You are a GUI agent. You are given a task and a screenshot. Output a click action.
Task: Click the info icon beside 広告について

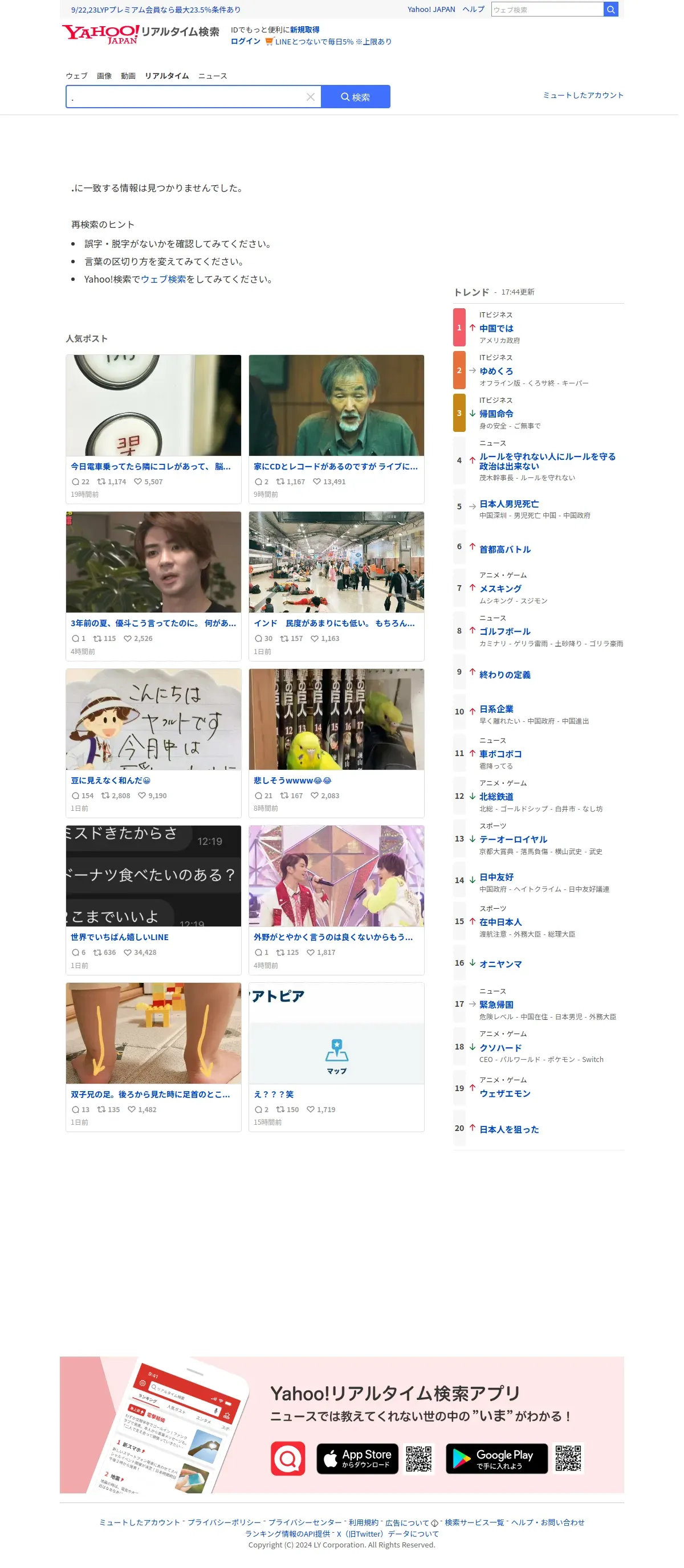pyautogui.click(x=434, y=1523)
